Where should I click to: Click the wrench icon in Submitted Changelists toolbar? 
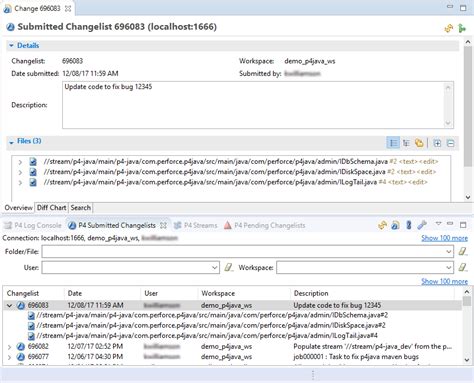[x=422, y=225]
